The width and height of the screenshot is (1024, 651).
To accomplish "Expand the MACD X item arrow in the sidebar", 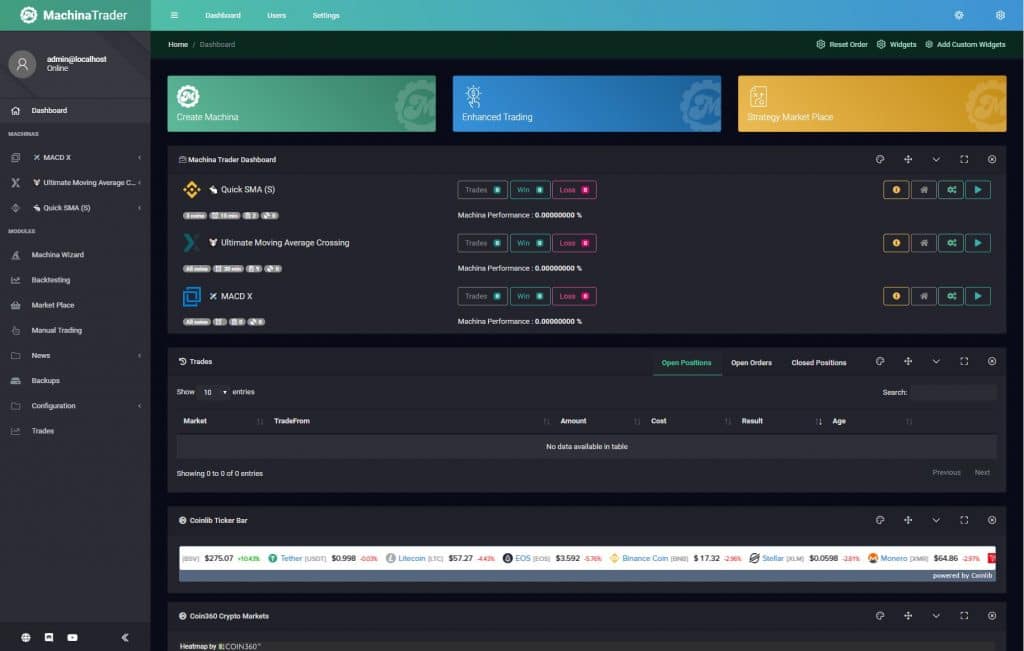I will click(x=139, y=157).
